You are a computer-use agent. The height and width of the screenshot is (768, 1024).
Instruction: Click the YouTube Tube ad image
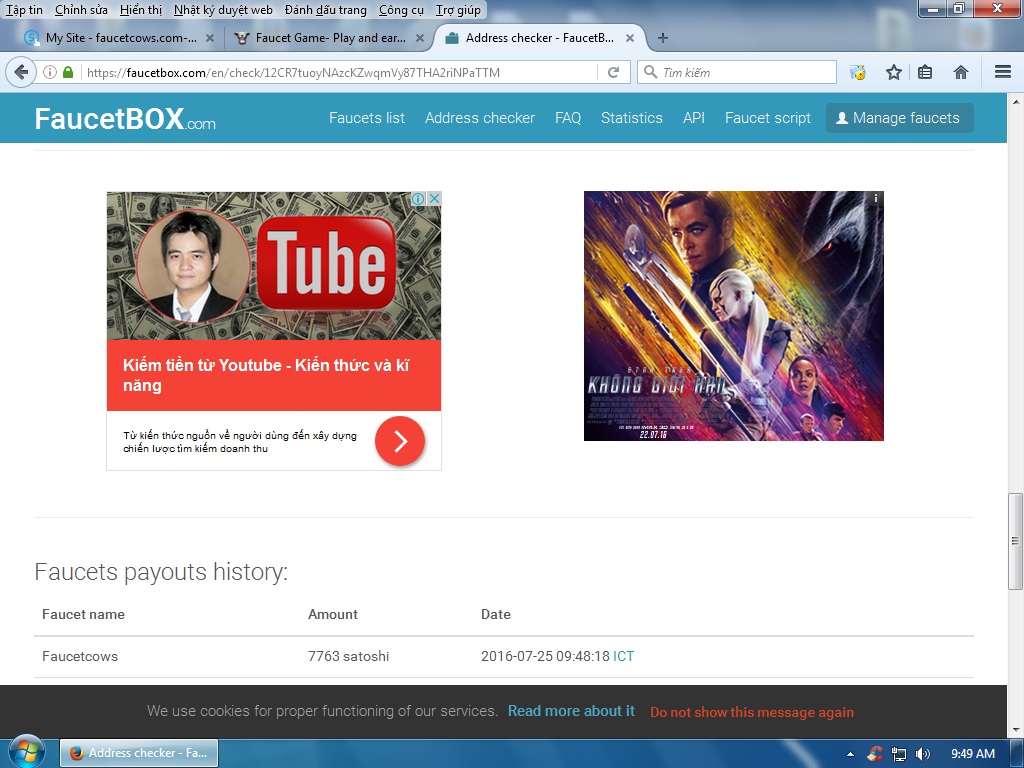point(274,266)
